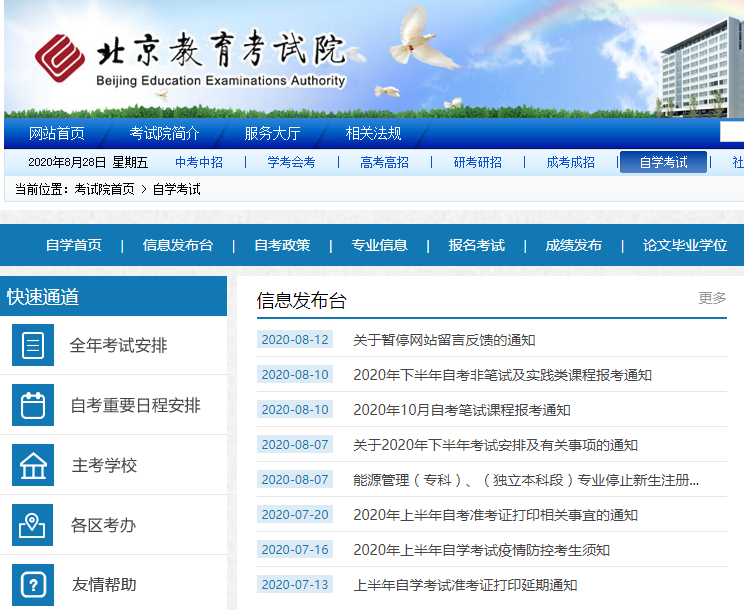This screenshot has height=610, width=744.
Task: Open 相关法规 in the top navigation
Action: (373, 133)
